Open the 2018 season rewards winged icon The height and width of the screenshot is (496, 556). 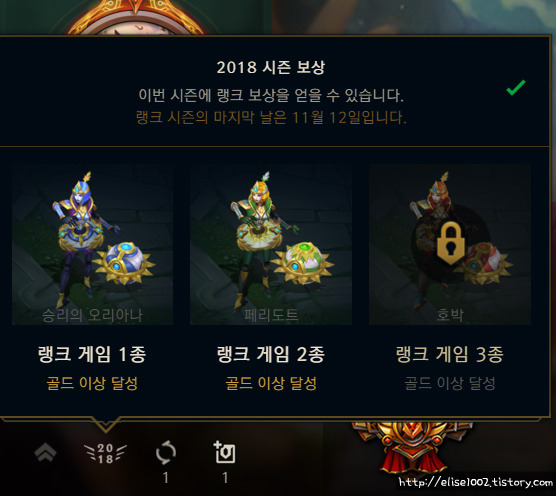(x=105, y=453)
